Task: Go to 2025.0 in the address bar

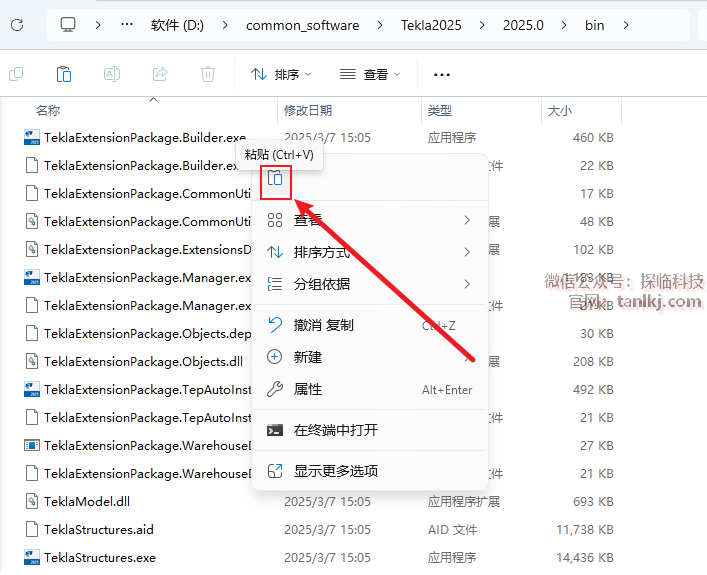Action: (523, 25)
